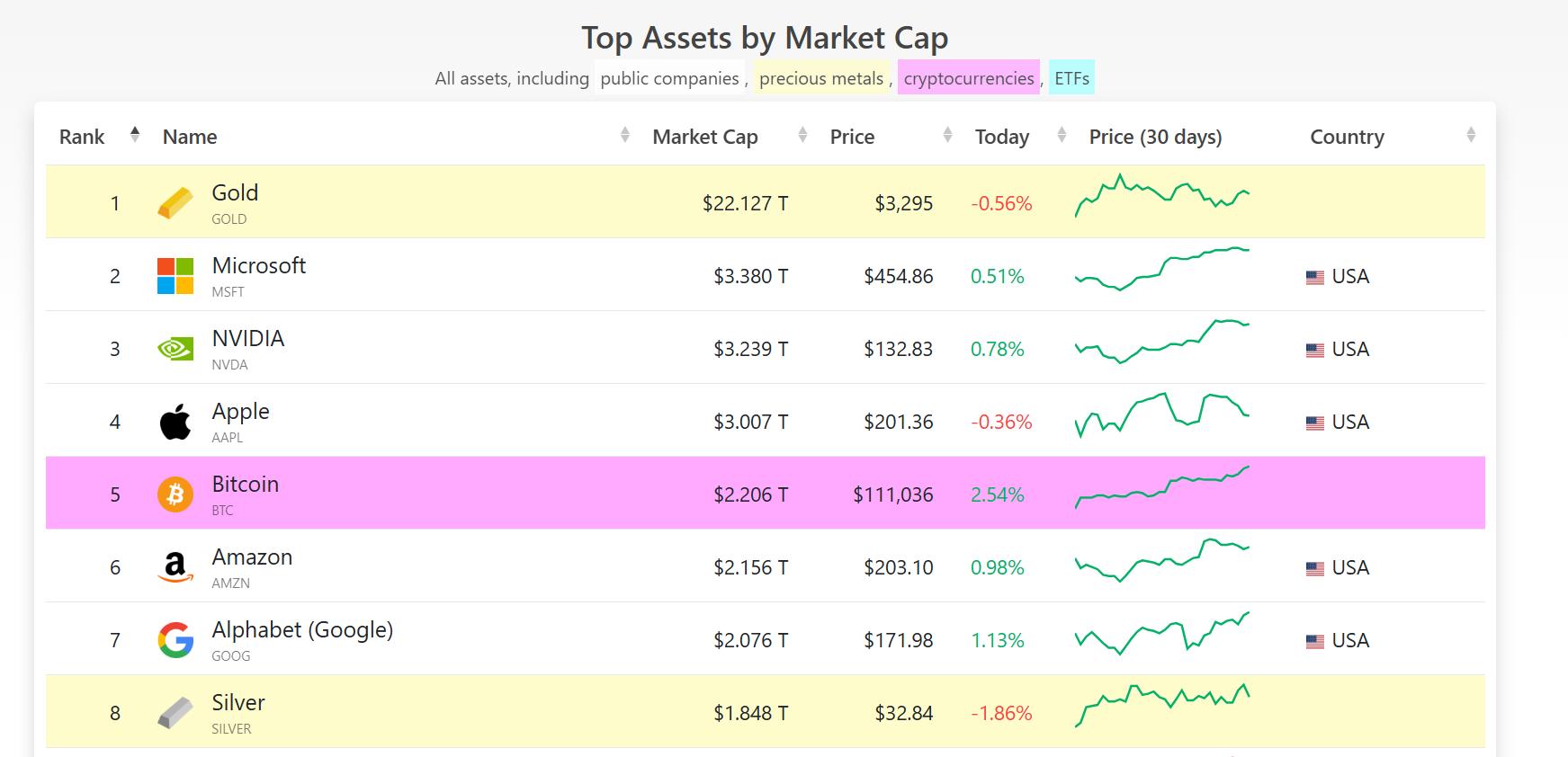Screen dimensions: 1568x757
Task: Click Microsoft's price $454.86
Action: (899, 276)
